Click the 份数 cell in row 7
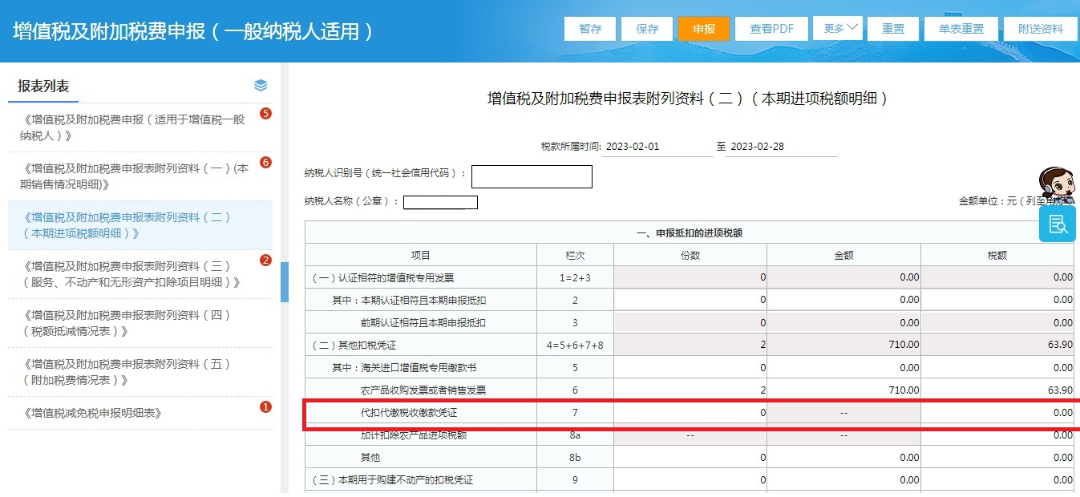Viewport: 1080px width, 497px height. click(689, 413)
